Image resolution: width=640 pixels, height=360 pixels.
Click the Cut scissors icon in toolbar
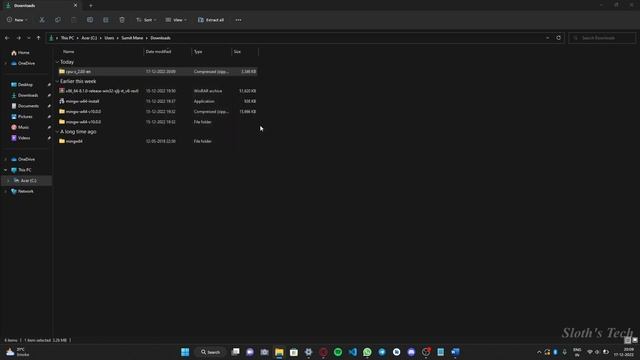coord(42,20)
